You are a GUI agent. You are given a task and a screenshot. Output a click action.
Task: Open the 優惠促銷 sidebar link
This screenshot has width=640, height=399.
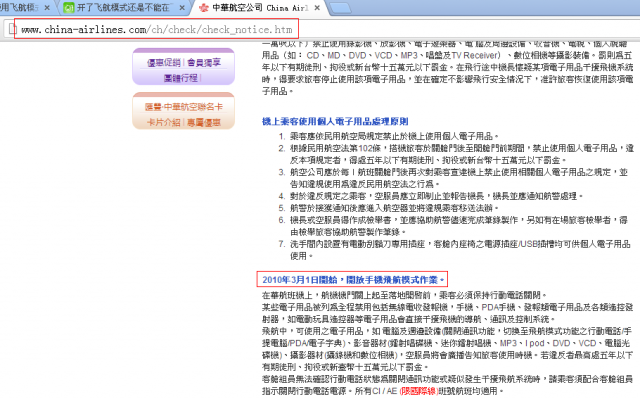click(x=164, y=62)
